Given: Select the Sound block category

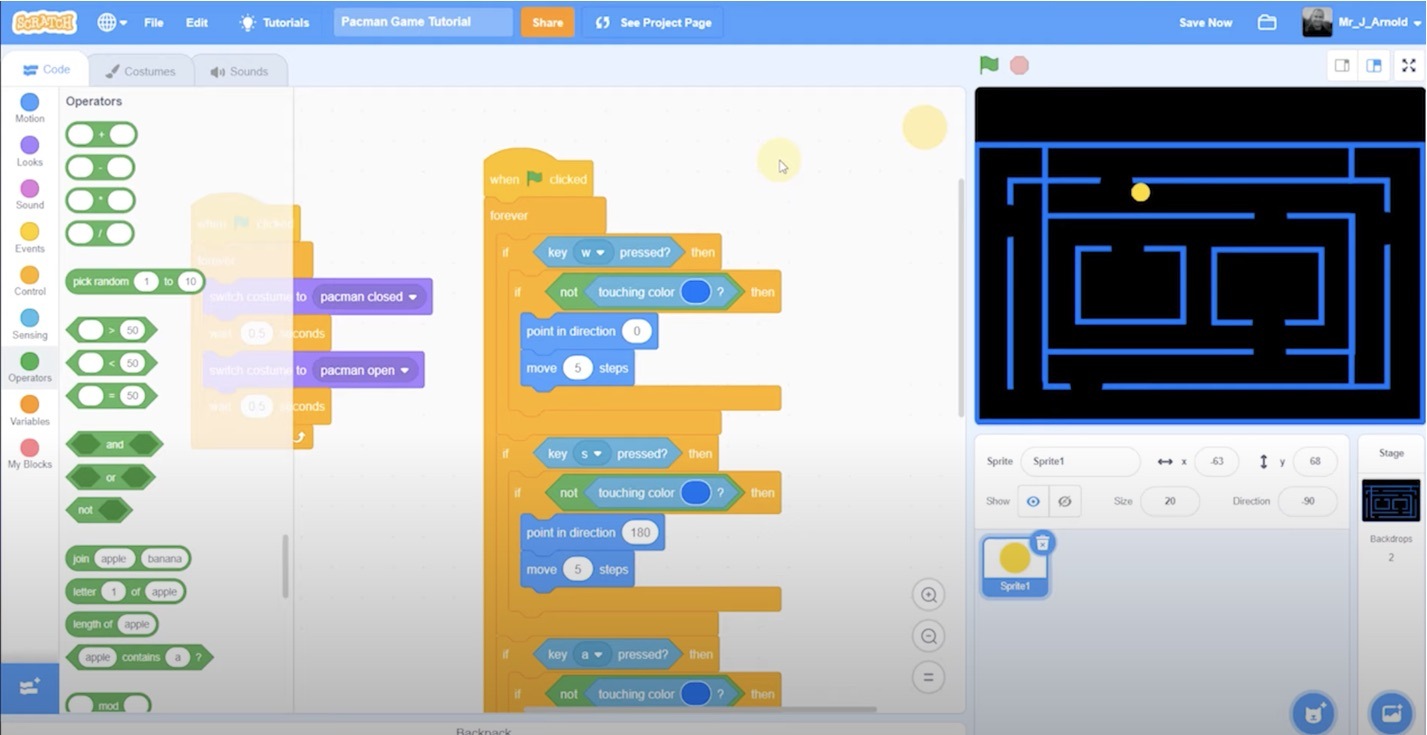Looking at the screenshot, I should (x=30, y=194).
